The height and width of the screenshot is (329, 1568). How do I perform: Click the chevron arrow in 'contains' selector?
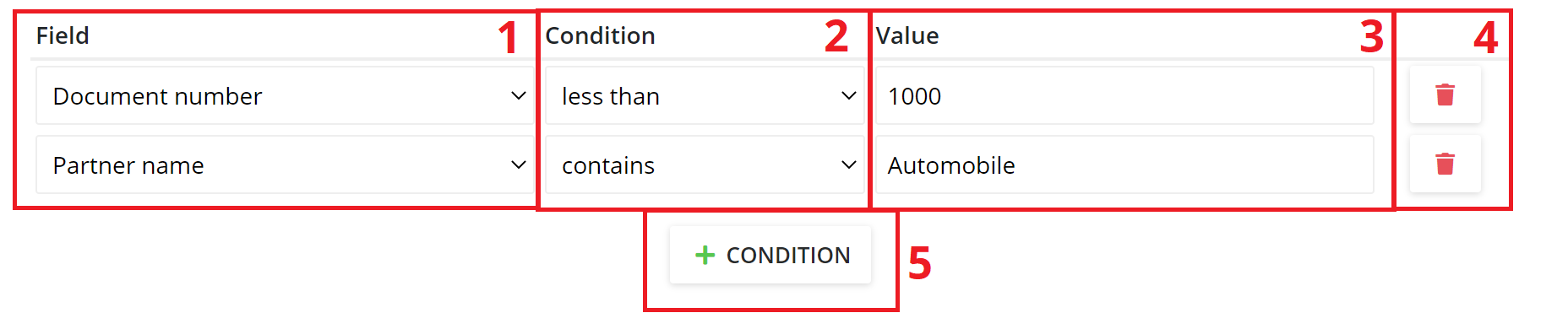coord(849,165)
